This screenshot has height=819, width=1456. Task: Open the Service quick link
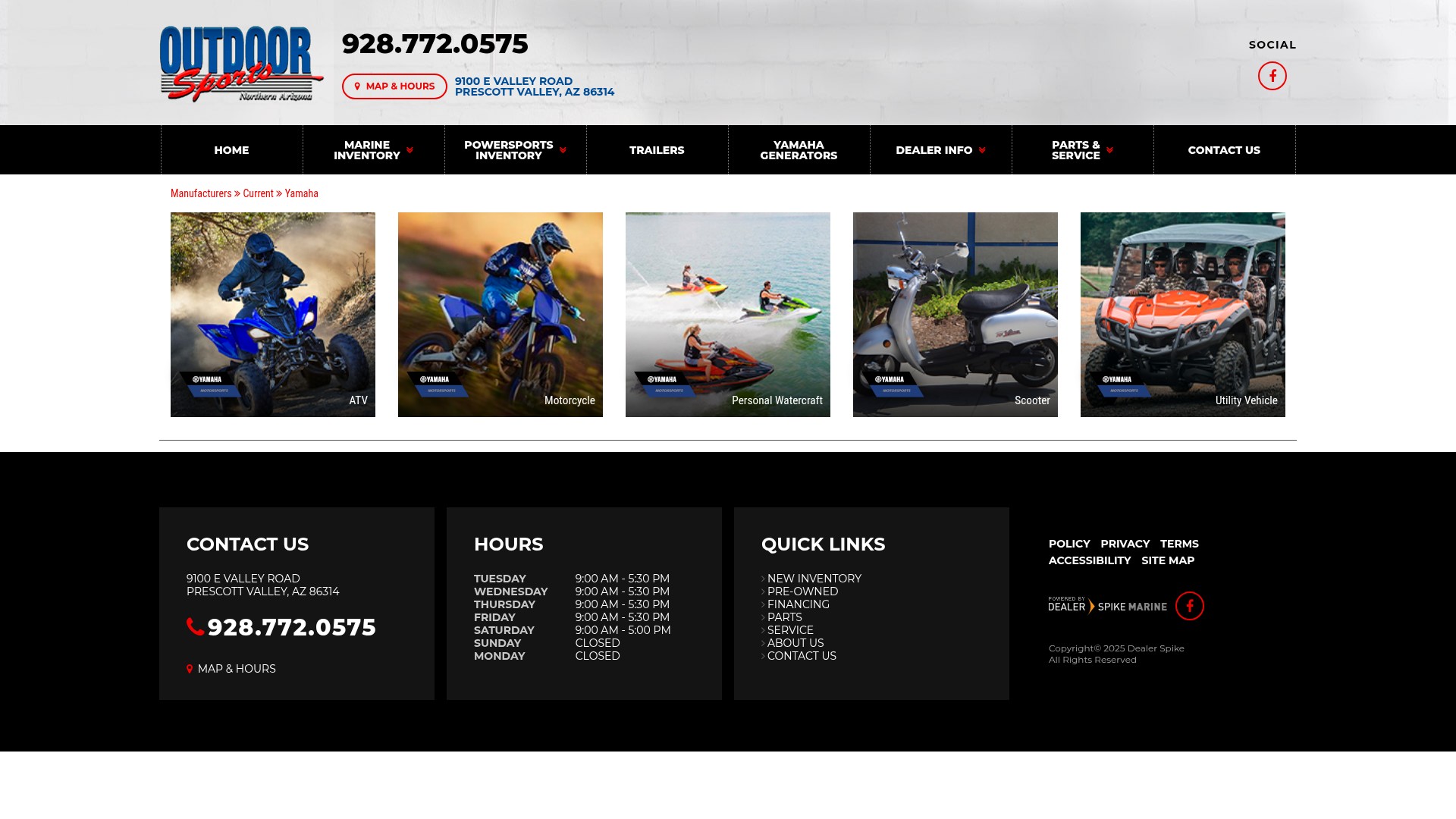point(790,630)
